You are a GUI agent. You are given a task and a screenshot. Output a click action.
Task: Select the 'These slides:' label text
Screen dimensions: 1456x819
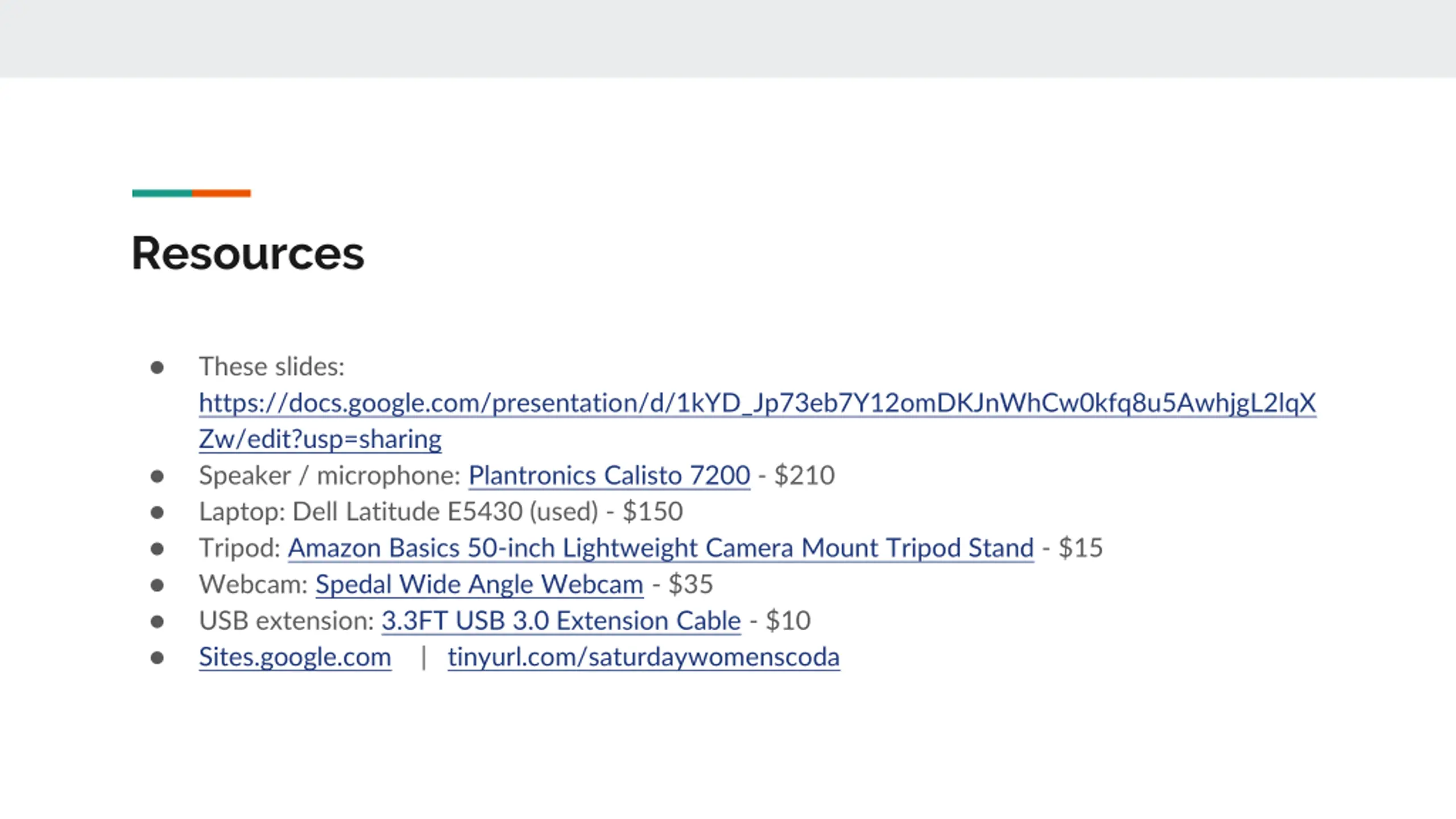click(x=272, y=367)
